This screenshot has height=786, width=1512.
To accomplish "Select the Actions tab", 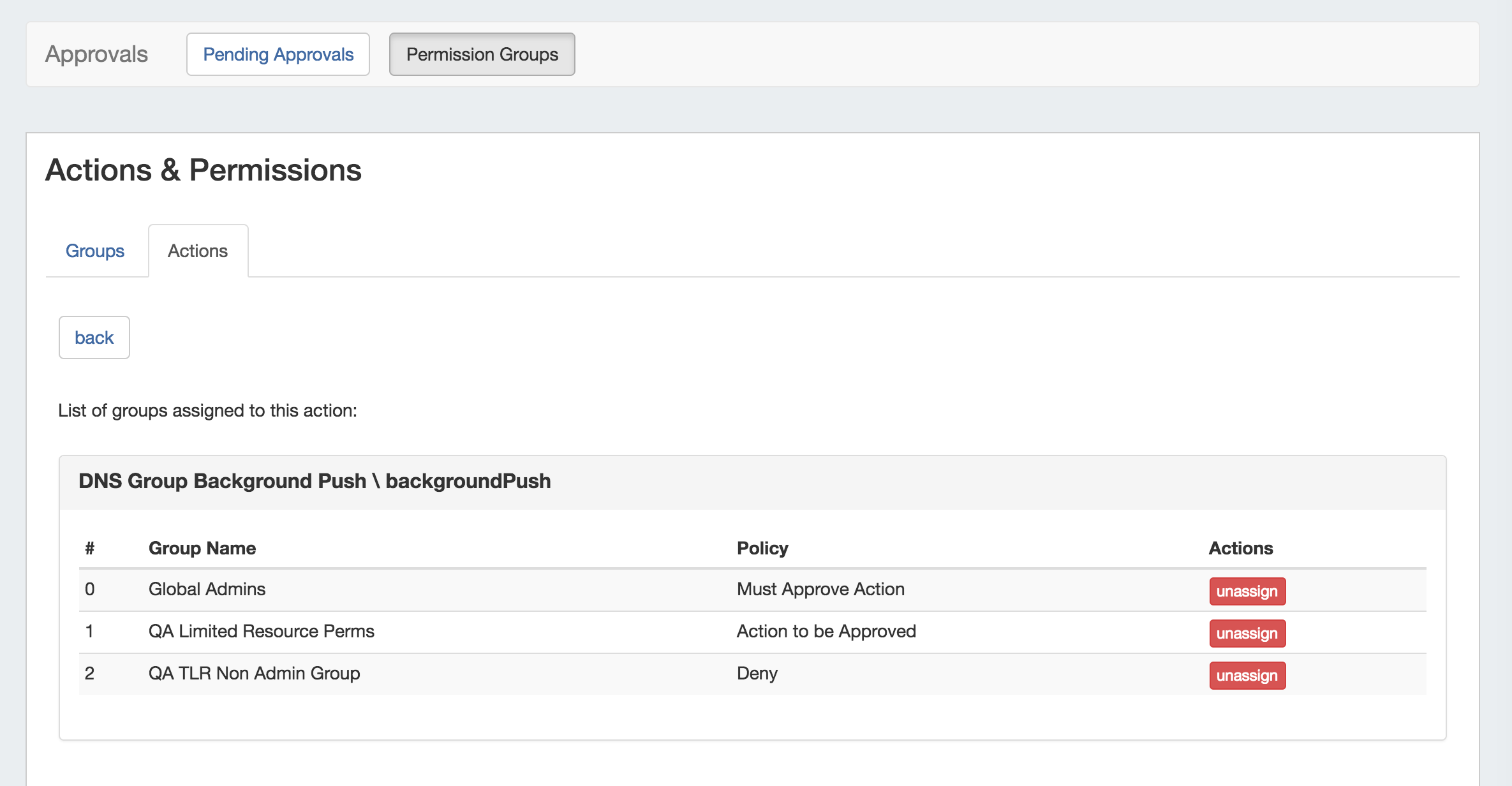I will click(x=198, y=251).
